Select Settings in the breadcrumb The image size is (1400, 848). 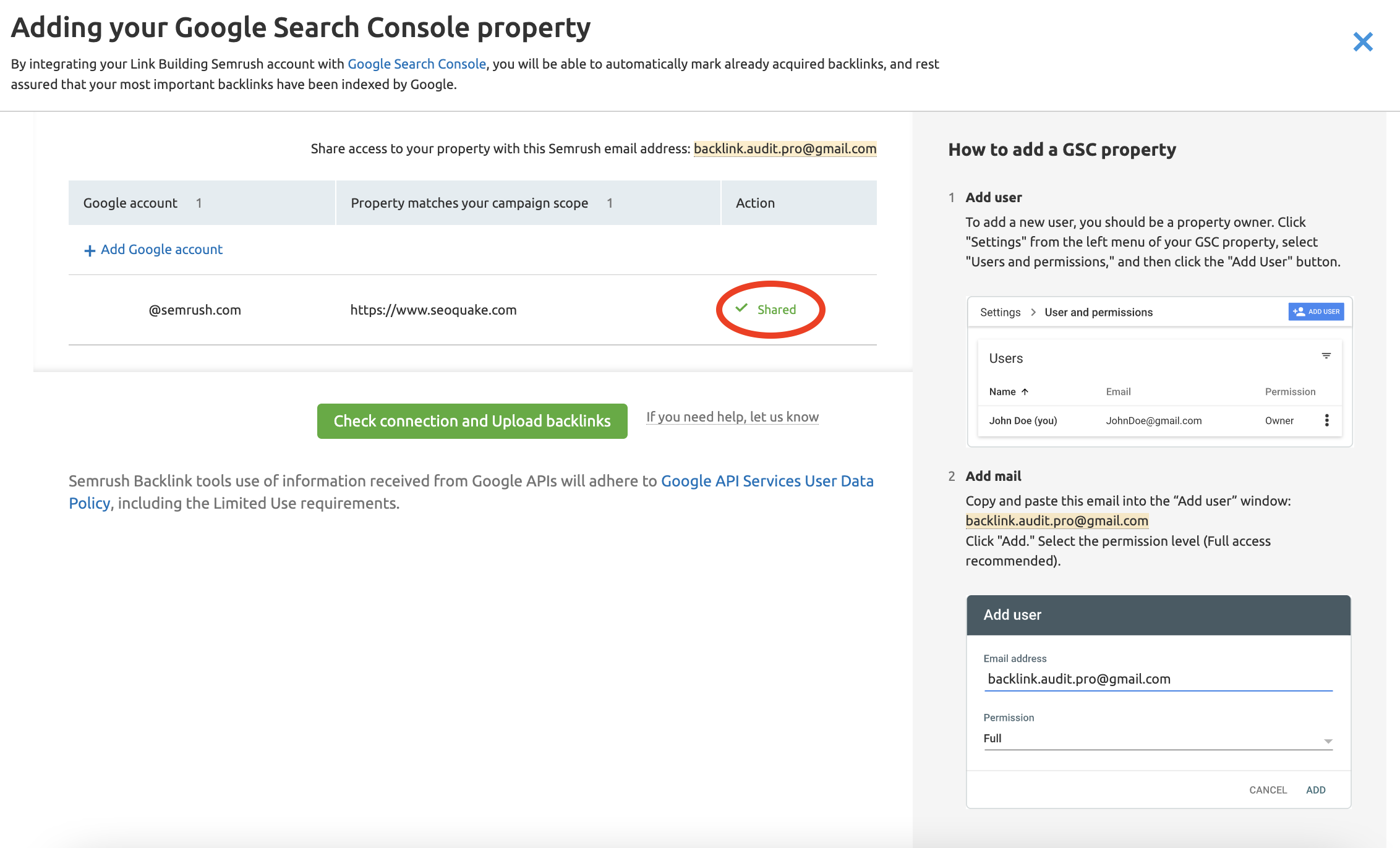coord(999,312)
